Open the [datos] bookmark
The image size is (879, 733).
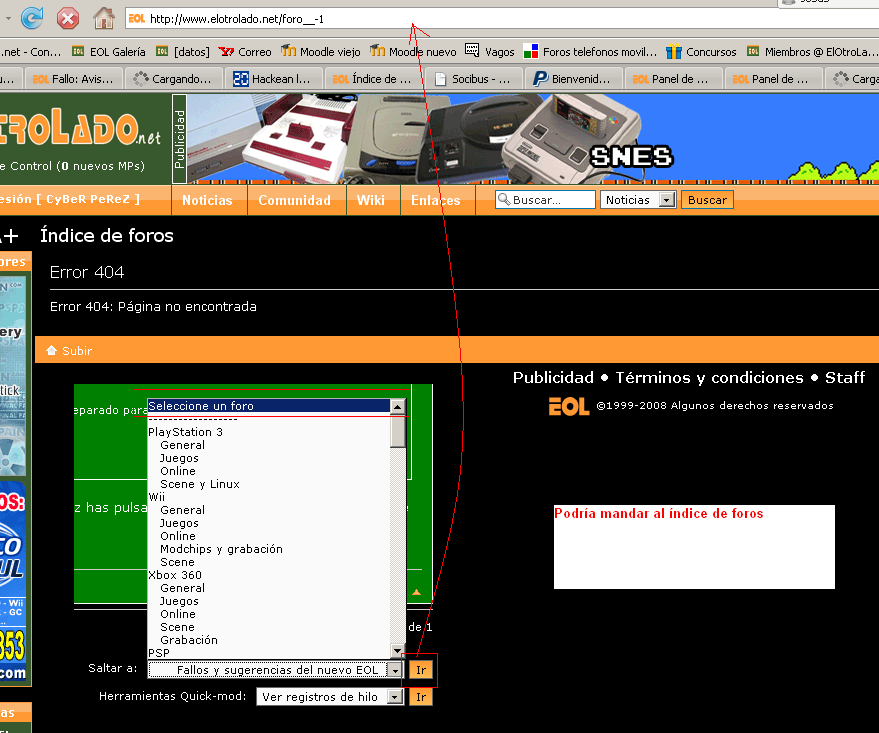click(183, 52)
